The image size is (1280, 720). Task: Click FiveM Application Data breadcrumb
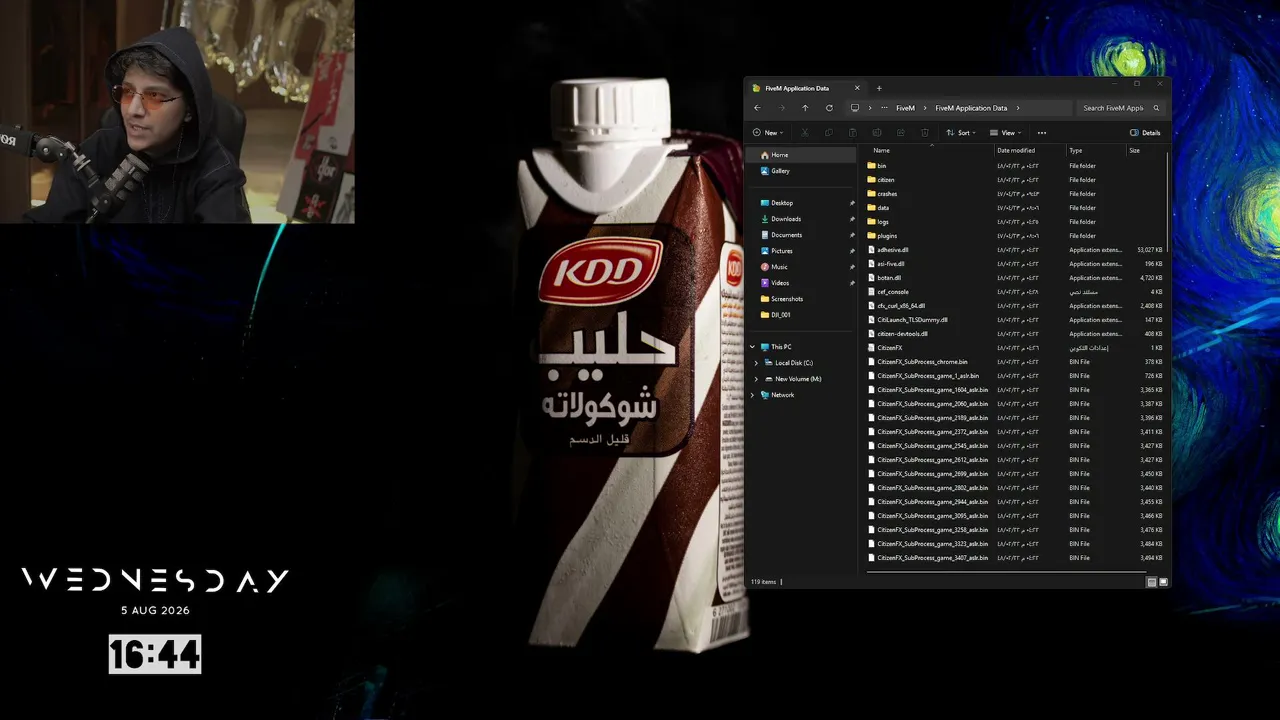pyautogui.click(x=971, y=108)
